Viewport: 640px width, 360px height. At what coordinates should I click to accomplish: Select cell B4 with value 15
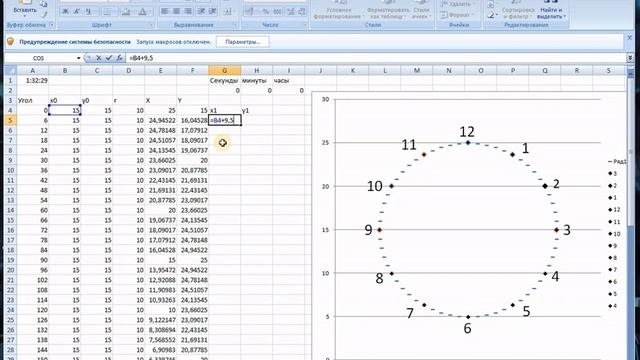click(x=64, y=110)
